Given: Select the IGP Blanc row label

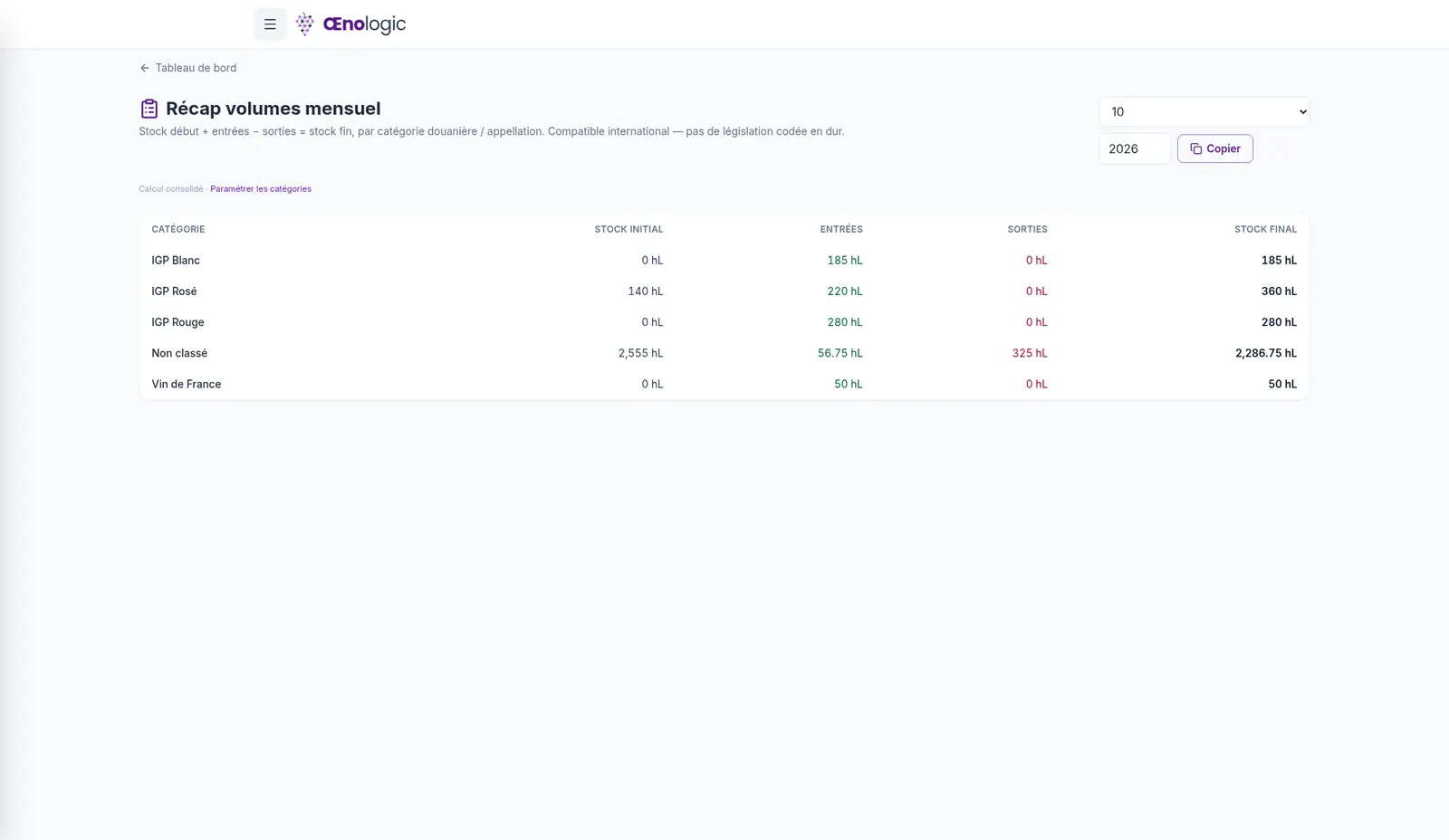Looking at the screenshot, I should pyautogui.click(x=176, y=260).
